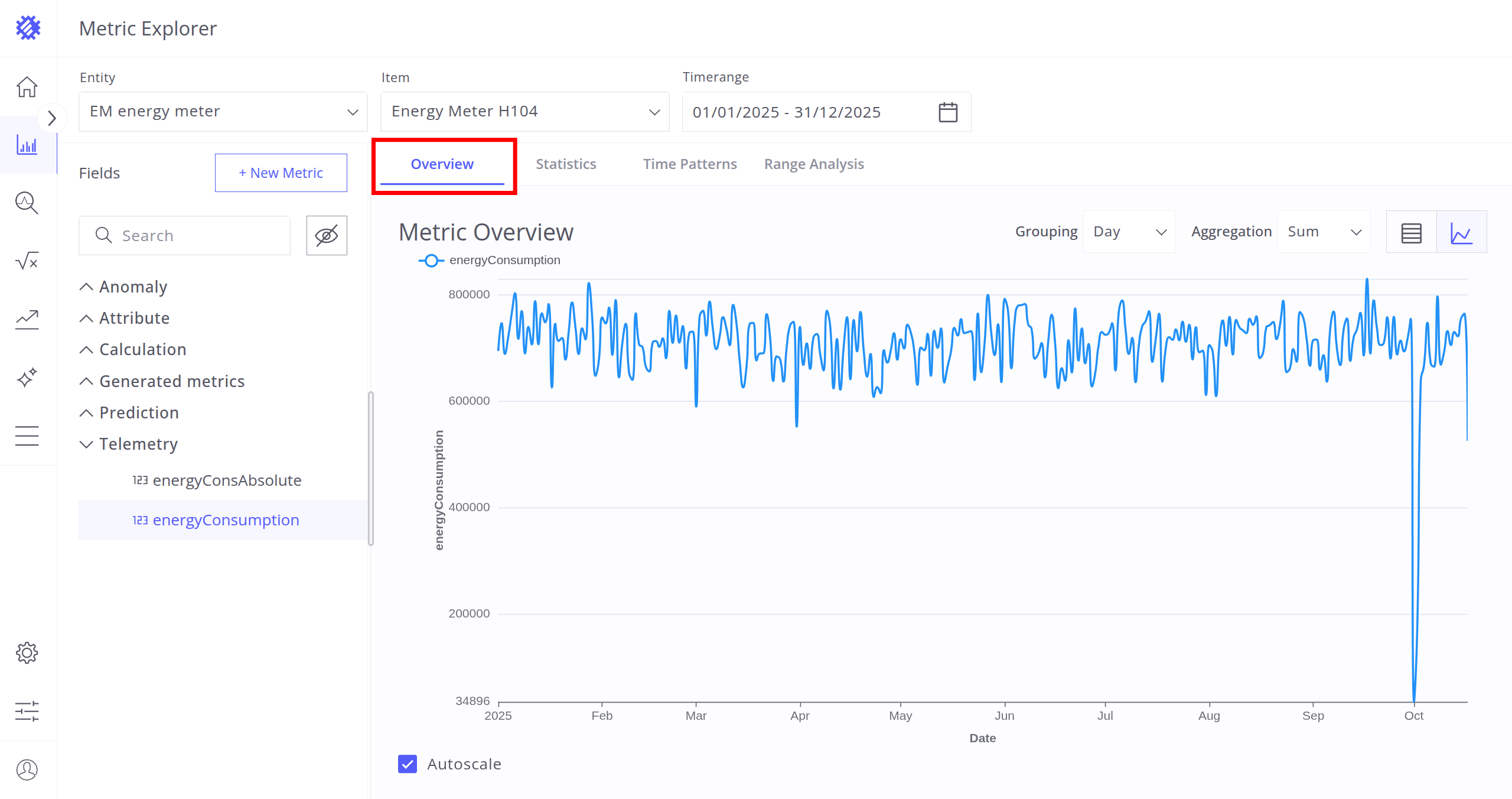Click the magnifier analysis sidebar icon

point(27,203)
